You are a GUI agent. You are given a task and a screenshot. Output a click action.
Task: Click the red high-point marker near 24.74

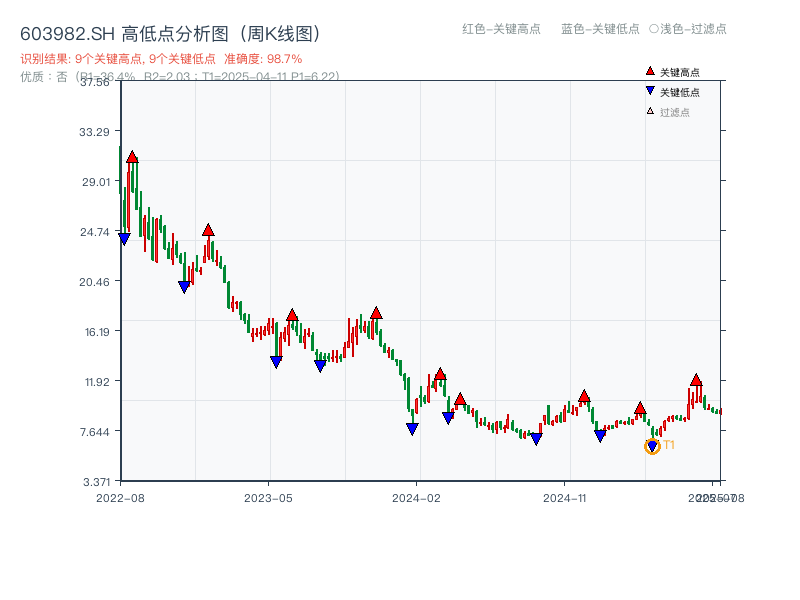pyautogui.click(x=208, y=230)
